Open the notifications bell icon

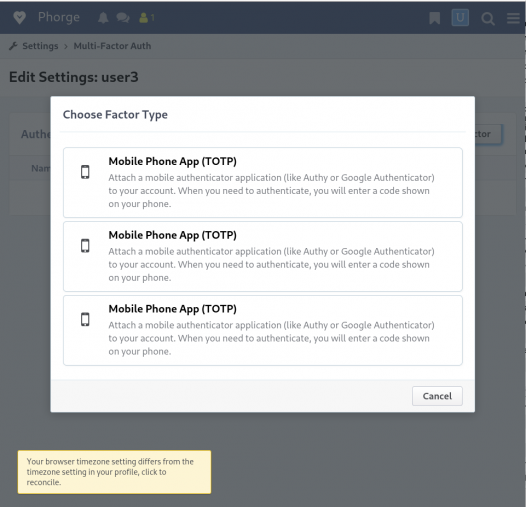tap(103, 18)
